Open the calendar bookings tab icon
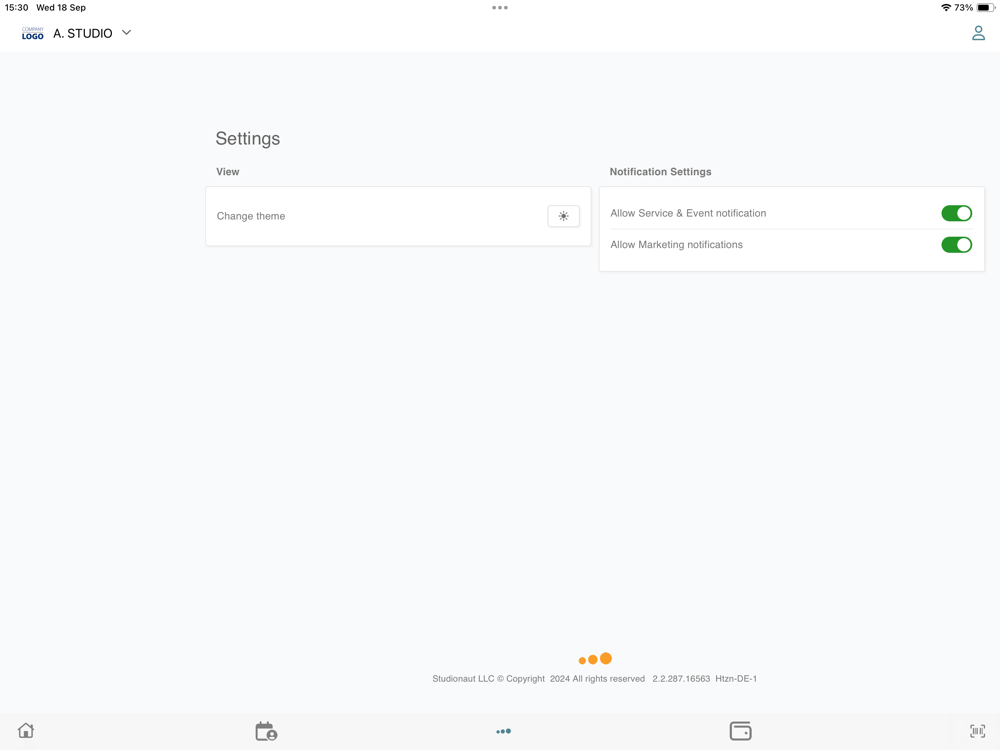This screenshot has width=1000, height=750. 266,731
